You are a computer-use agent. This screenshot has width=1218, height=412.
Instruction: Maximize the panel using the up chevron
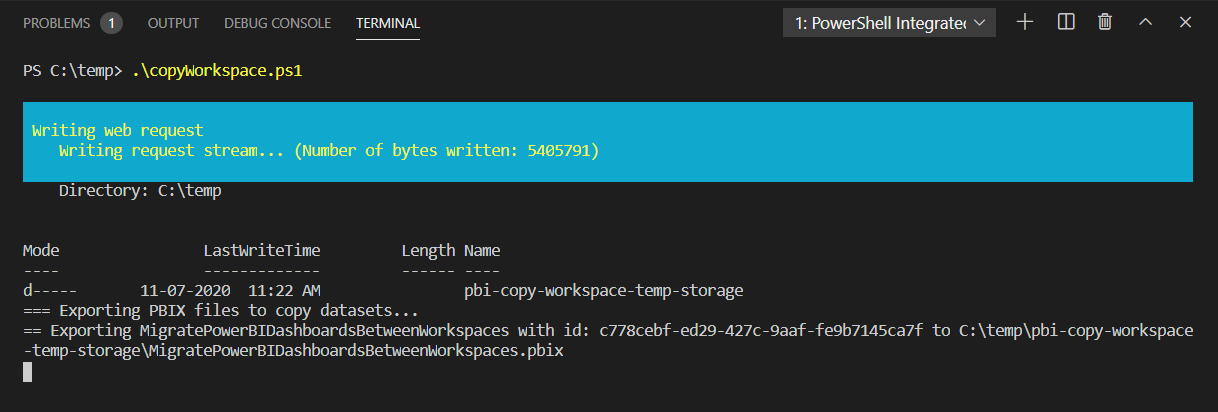tap(1146, 22)
